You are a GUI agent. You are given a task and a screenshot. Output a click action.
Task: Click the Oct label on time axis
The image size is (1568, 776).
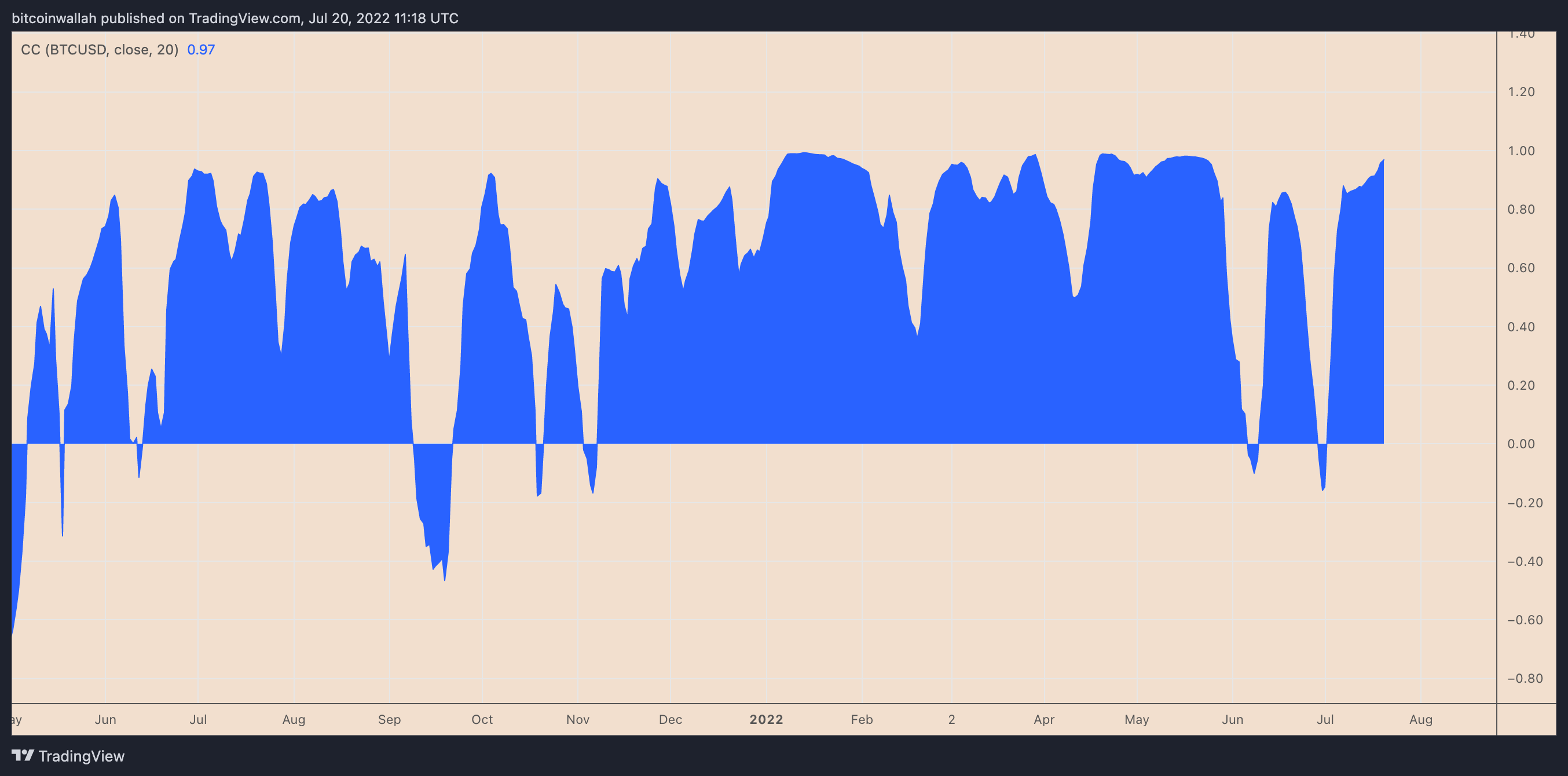tap(482, 719)
